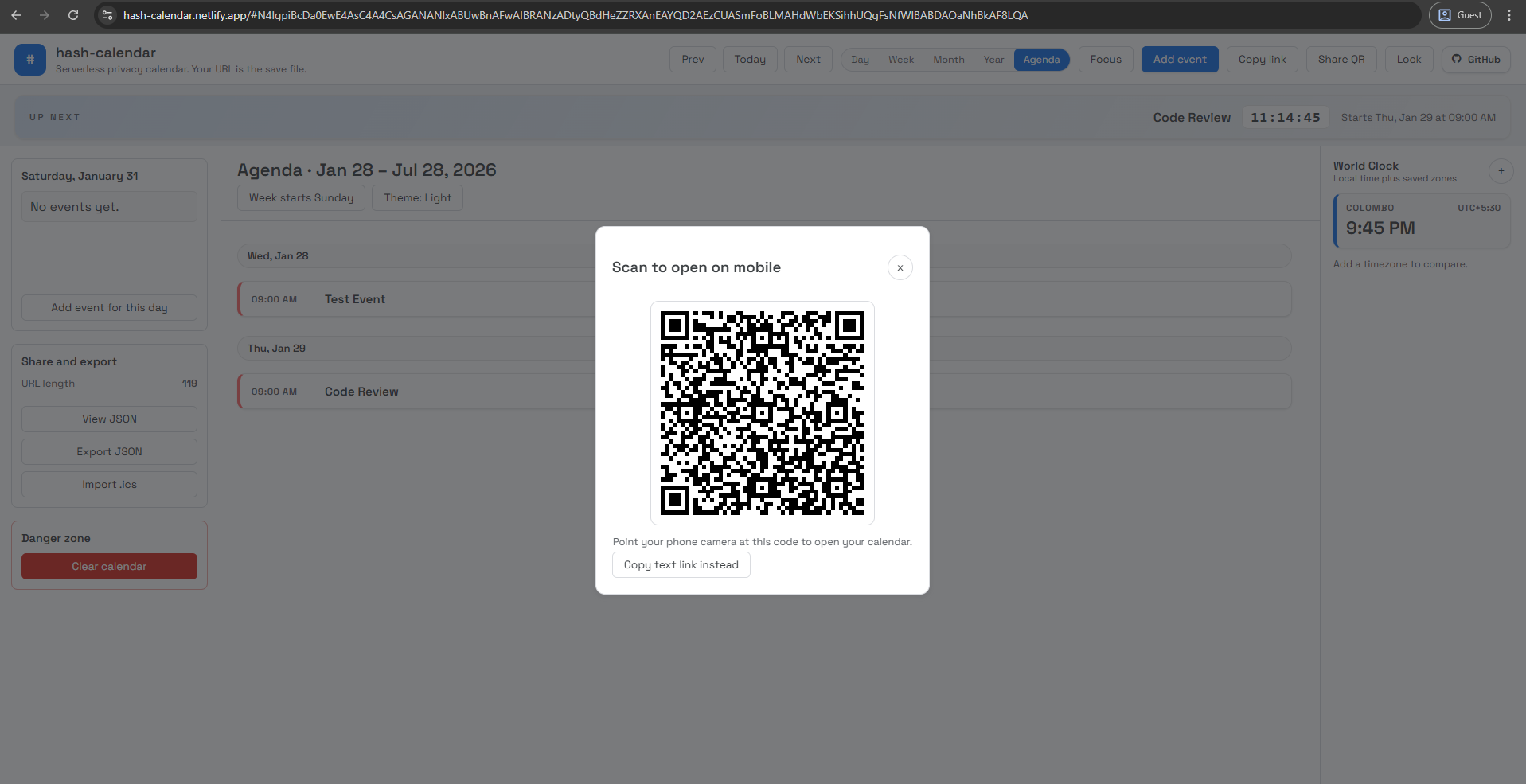
Task: Add a timezone with the plus icon
Action: pos(1501,171)
